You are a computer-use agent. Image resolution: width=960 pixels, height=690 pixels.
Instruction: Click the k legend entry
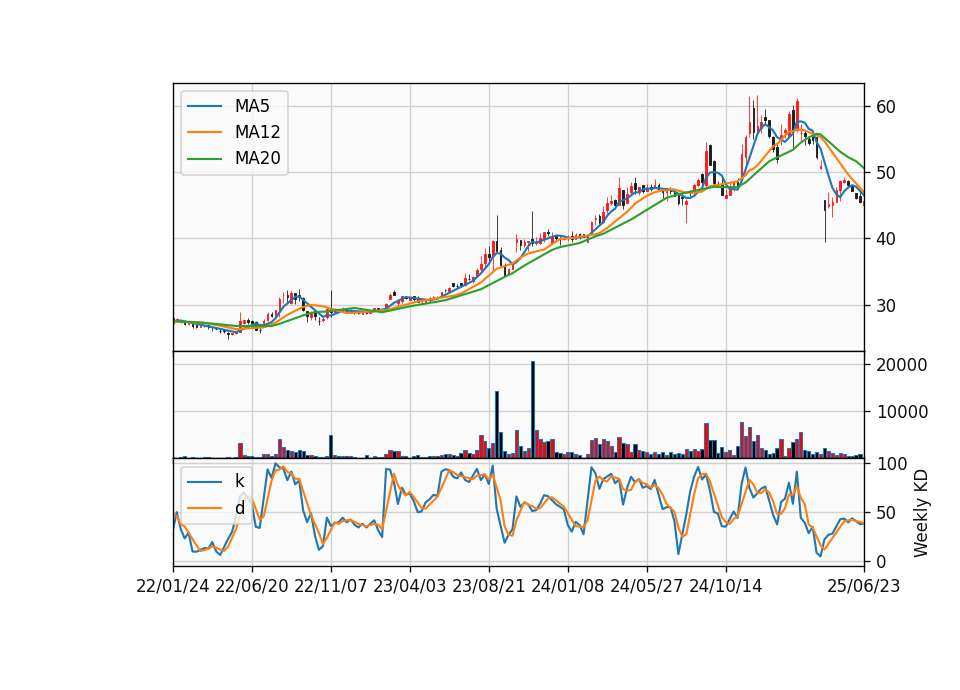216,481
